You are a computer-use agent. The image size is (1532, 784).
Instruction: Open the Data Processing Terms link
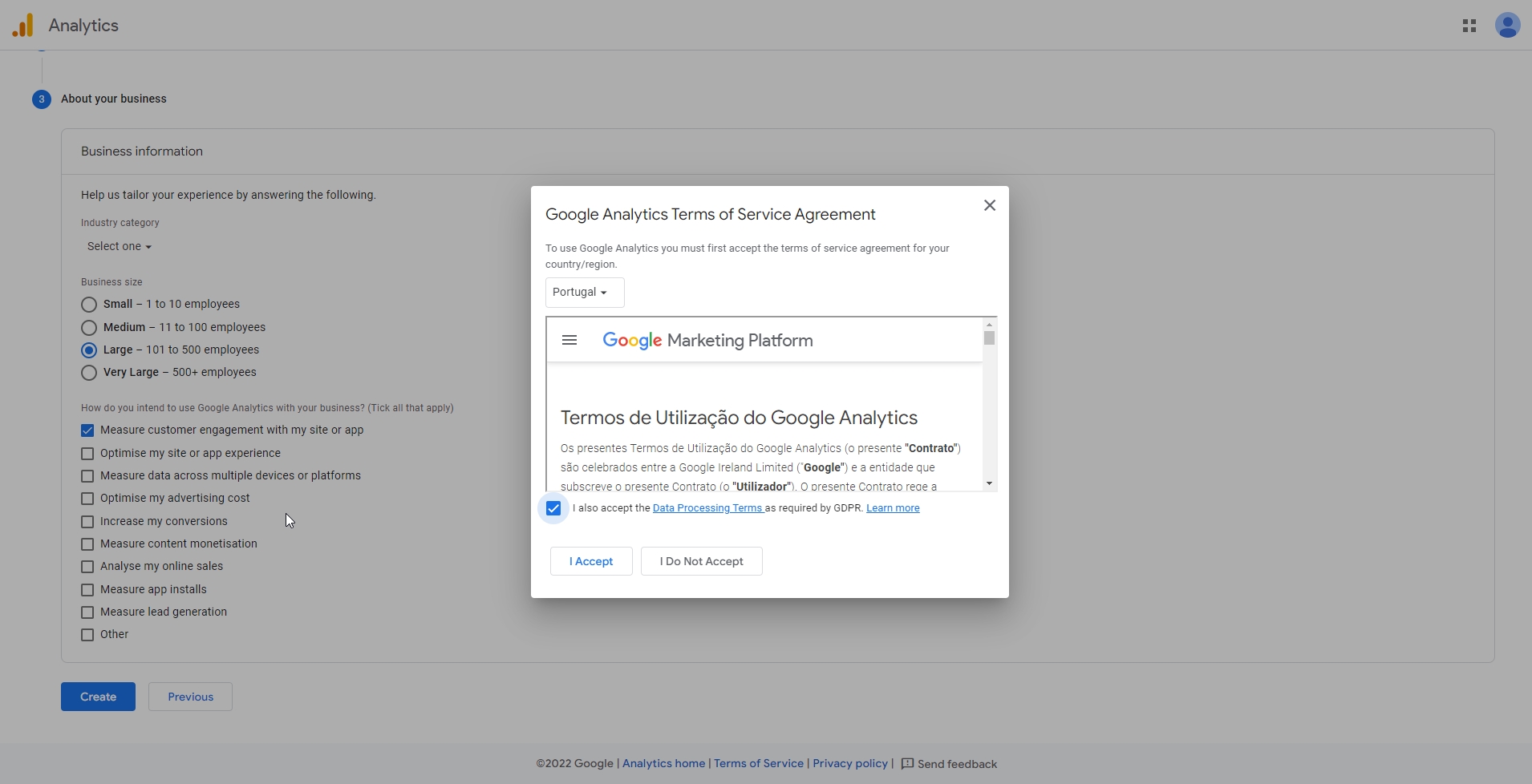pos(707,508)
